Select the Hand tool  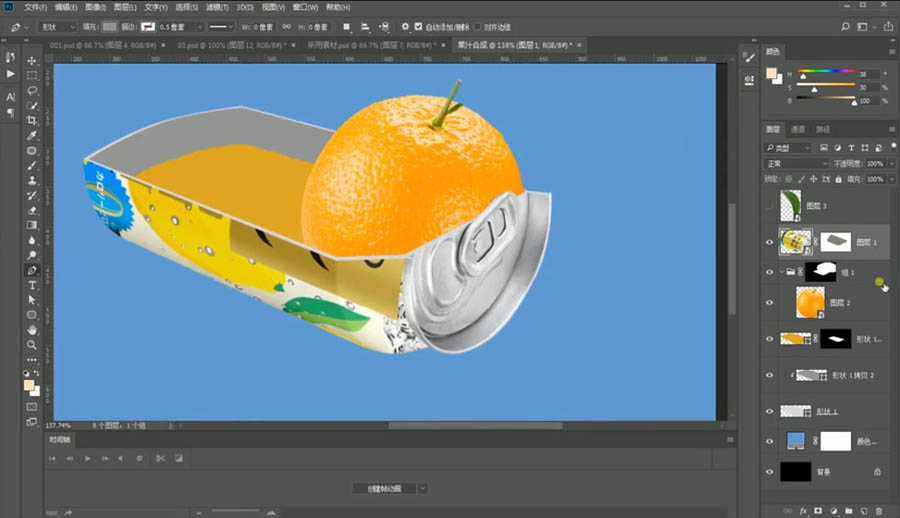coord(32,329)
